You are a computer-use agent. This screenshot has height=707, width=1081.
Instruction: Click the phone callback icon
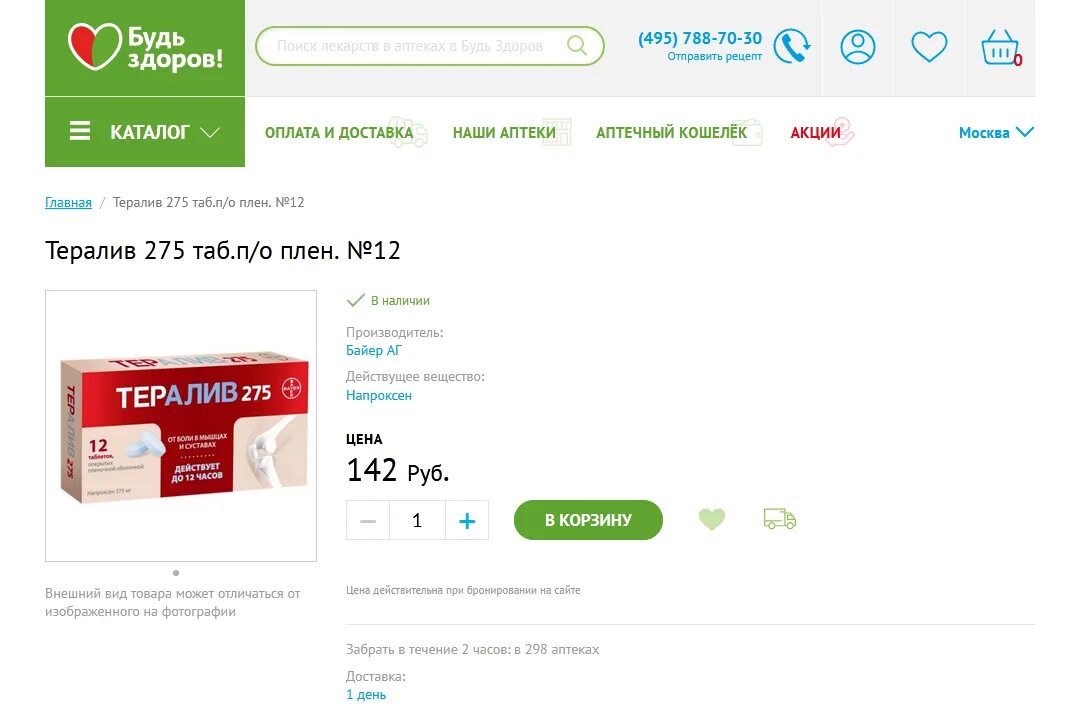point(791,46)
